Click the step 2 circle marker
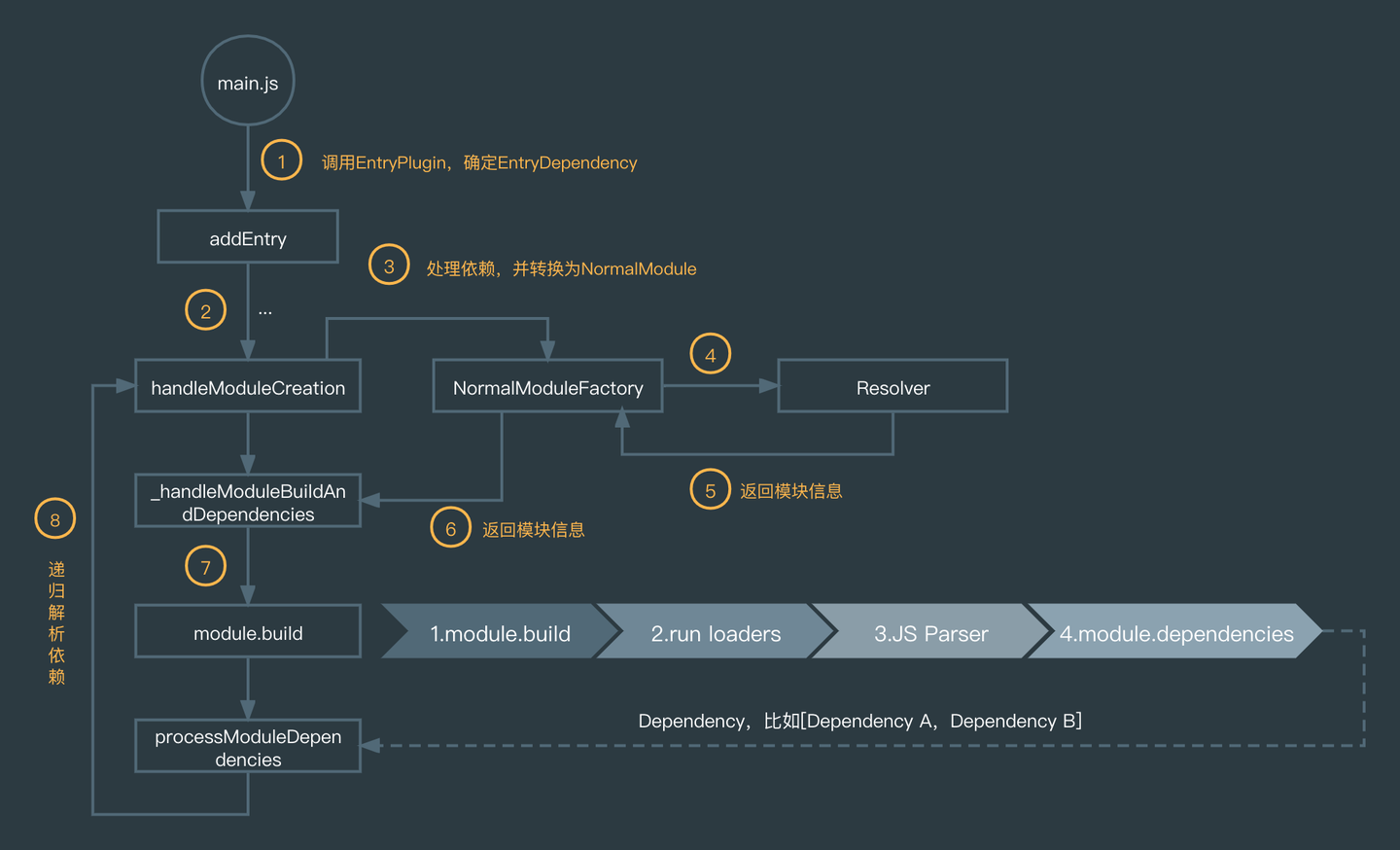 (x=205, y=310)
